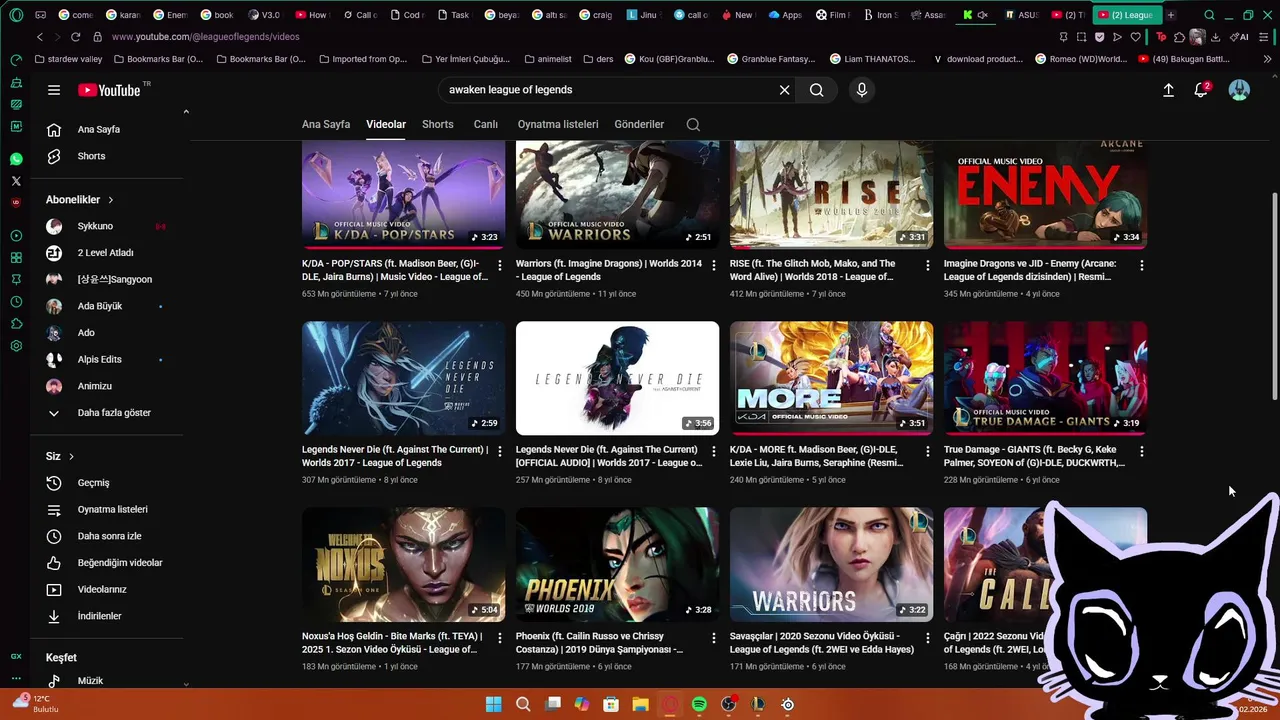Open WhatsApp in the Opera sidebar
Image resolution: width=1280 pixels, height=720 pixels.
coord(16,159)
